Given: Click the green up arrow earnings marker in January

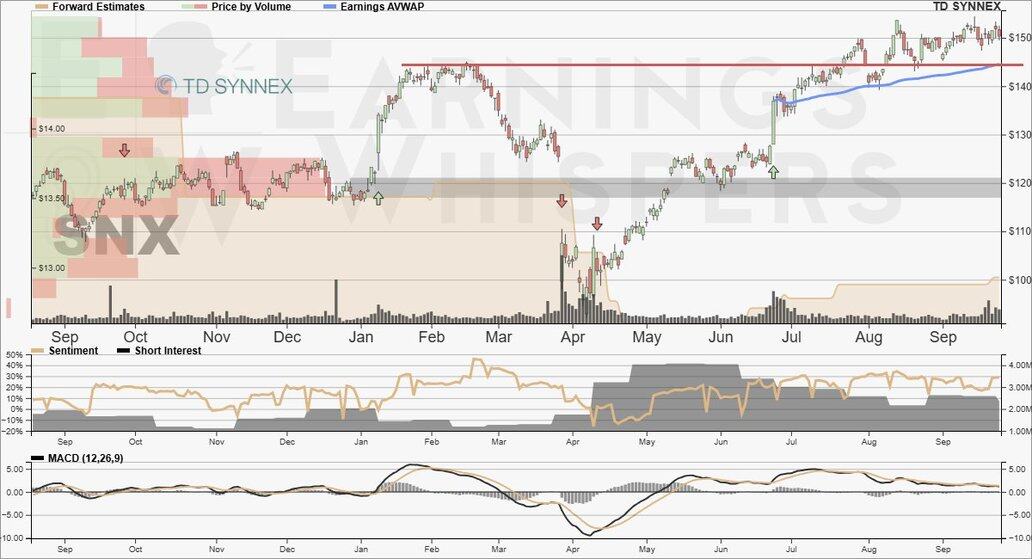Looking at the screenshot, I should pyautogui.click(x=378, y=198).
